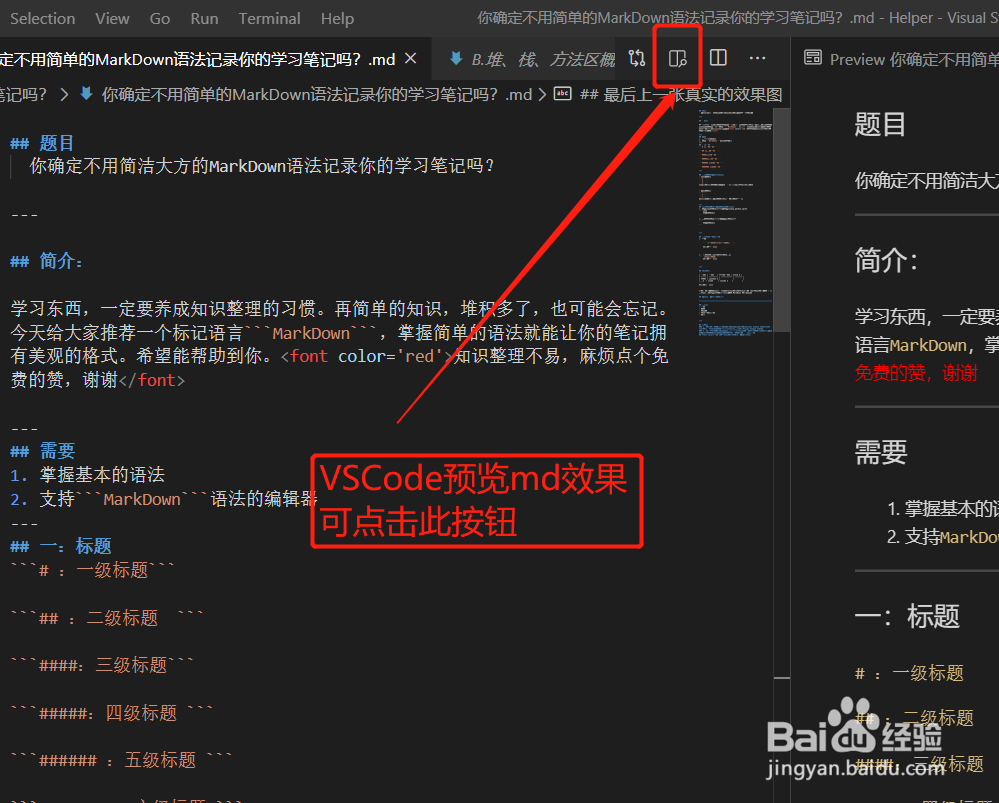The height and width of the screenshot is (803, 999).
Task: Click the Split Editor icon
Action: [718, 58]
